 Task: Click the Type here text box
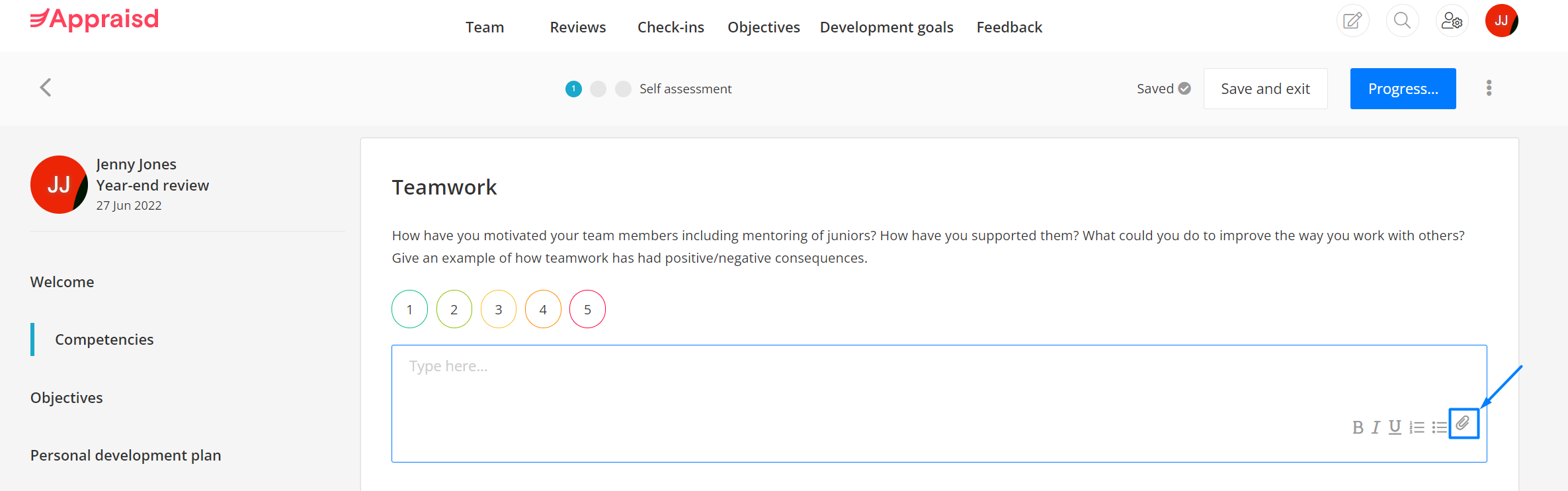939,404
